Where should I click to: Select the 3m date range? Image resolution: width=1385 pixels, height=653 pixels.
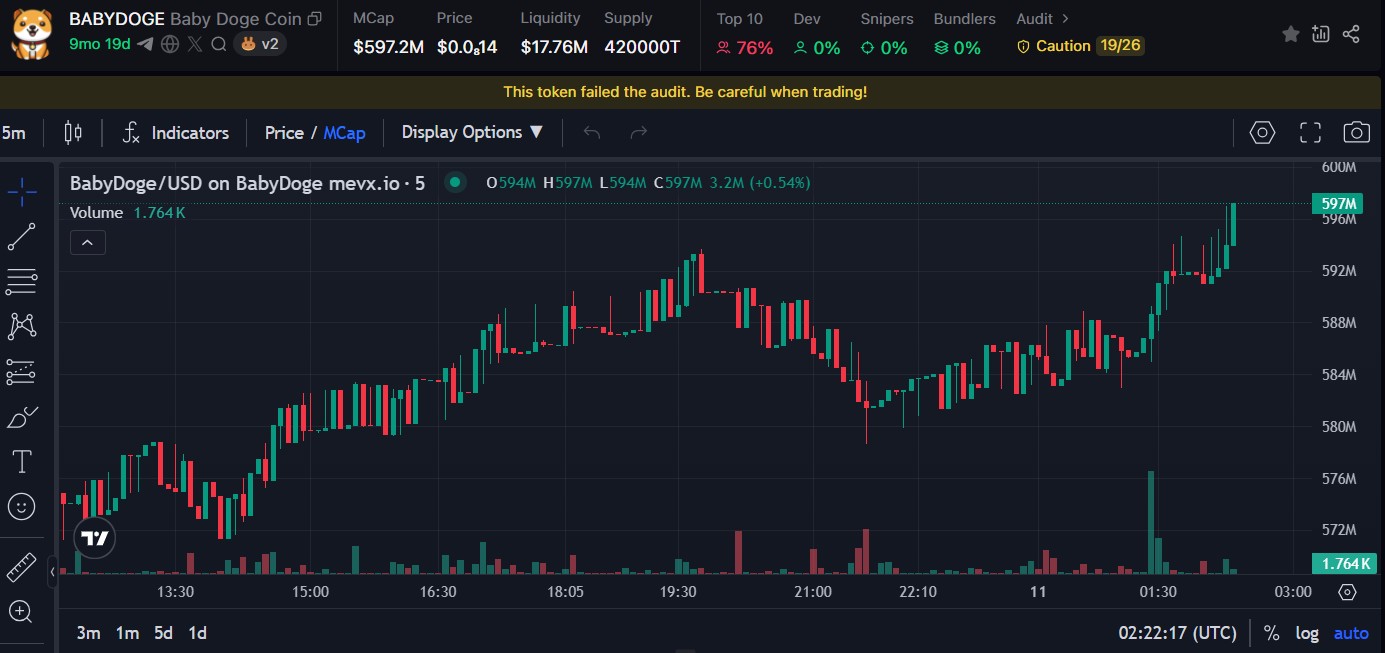89,633
